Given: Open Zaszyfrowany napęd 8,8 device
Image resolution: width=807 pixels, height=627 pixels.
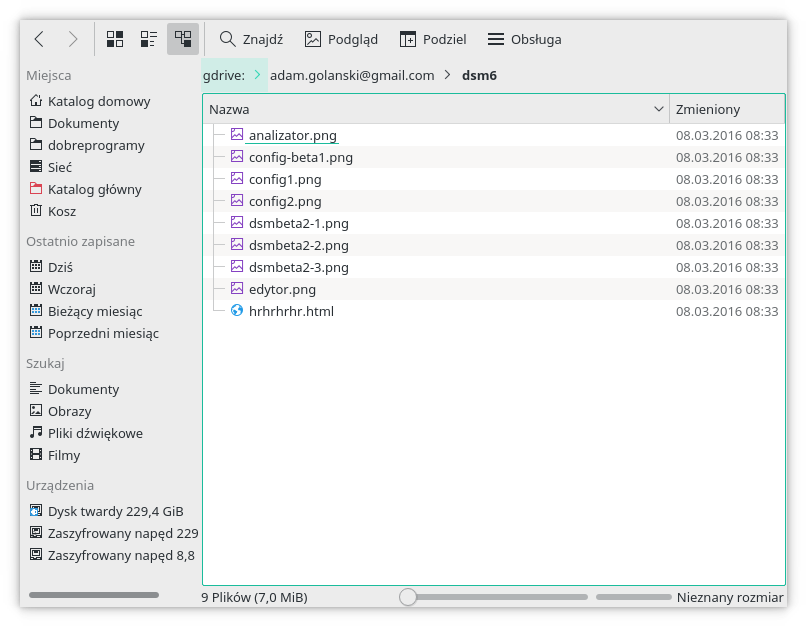Looking at the screenshot, I should click(112, 555).
